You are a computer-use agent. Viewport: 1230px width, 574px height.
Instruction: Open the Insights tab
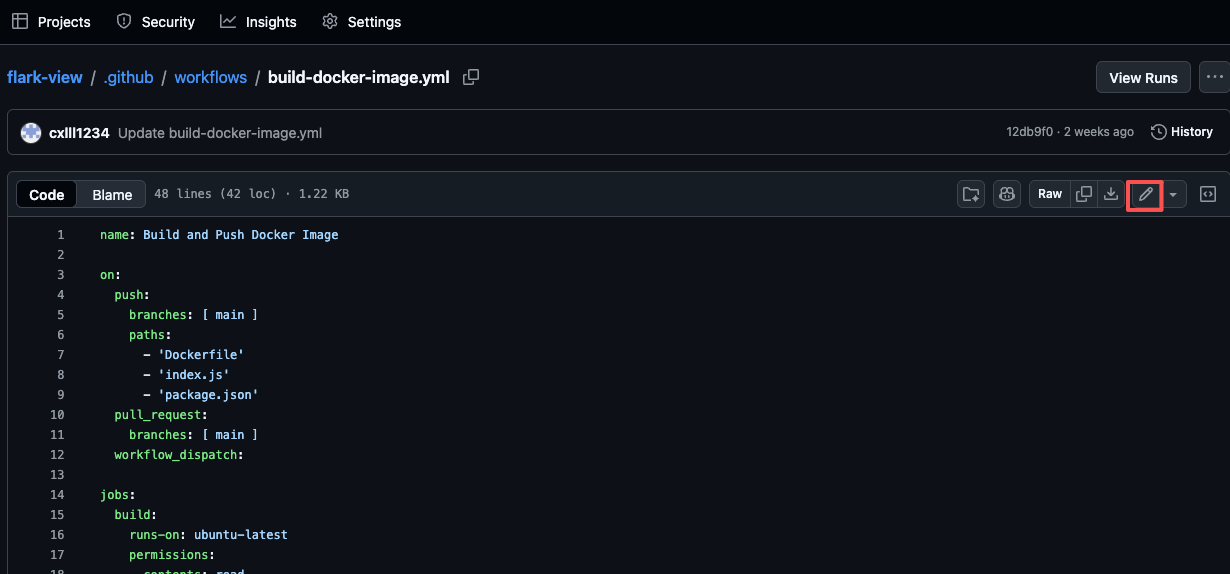258,21
